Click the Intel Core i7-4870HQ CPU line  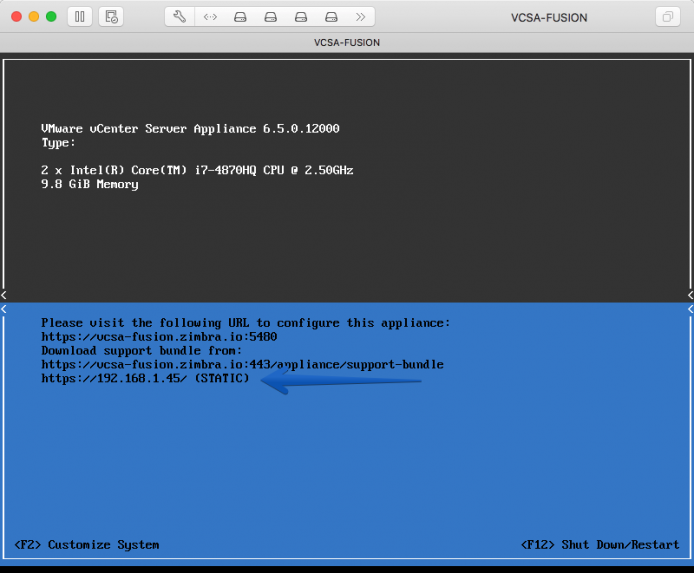click(197, 170)
